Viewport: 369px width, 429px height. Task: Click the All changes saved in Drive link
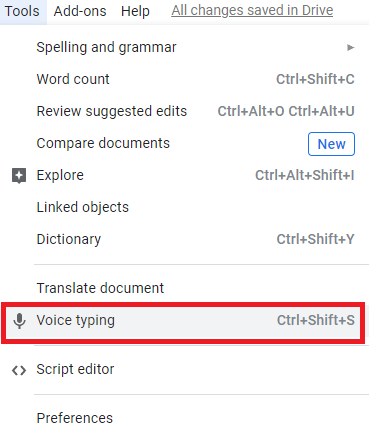pos(252,10)
